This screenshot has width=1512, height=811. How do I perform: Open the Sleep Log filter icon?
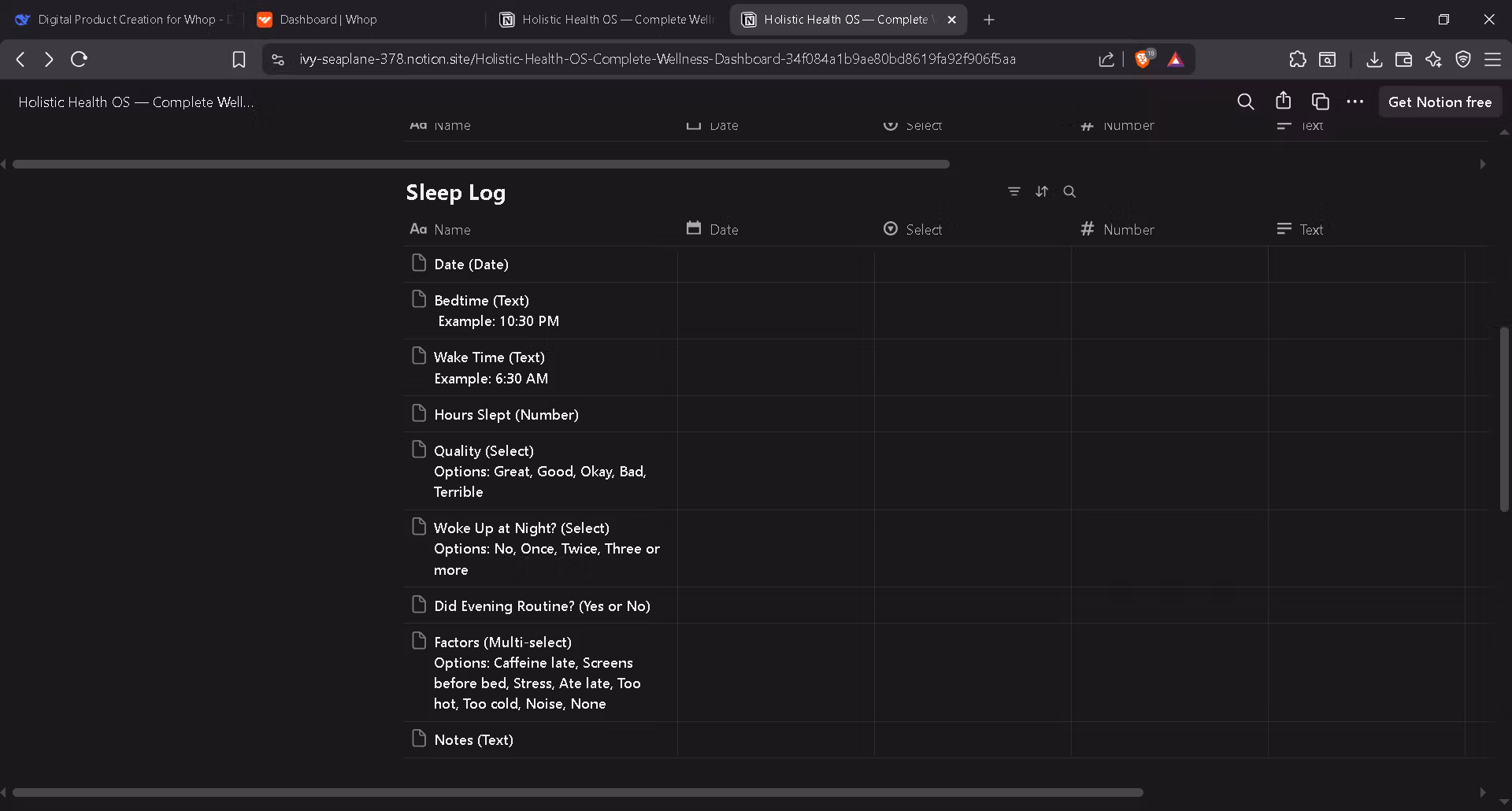1014,191
